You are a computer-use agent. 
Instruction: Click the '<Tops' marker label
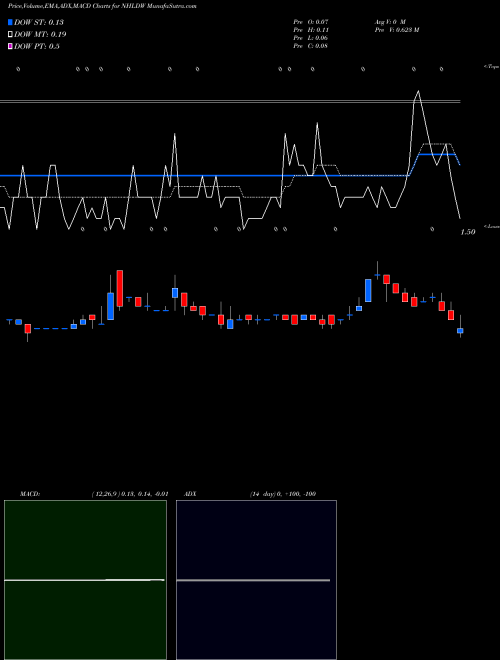click(491, 67)
